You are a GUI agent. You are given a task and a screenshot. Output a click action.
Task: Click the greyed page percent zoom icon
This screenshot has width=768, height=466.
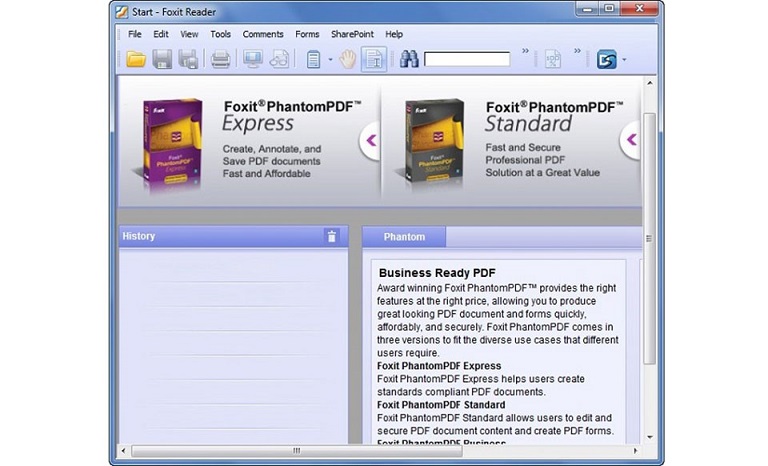pyautogui.click(x=553, y=59)
